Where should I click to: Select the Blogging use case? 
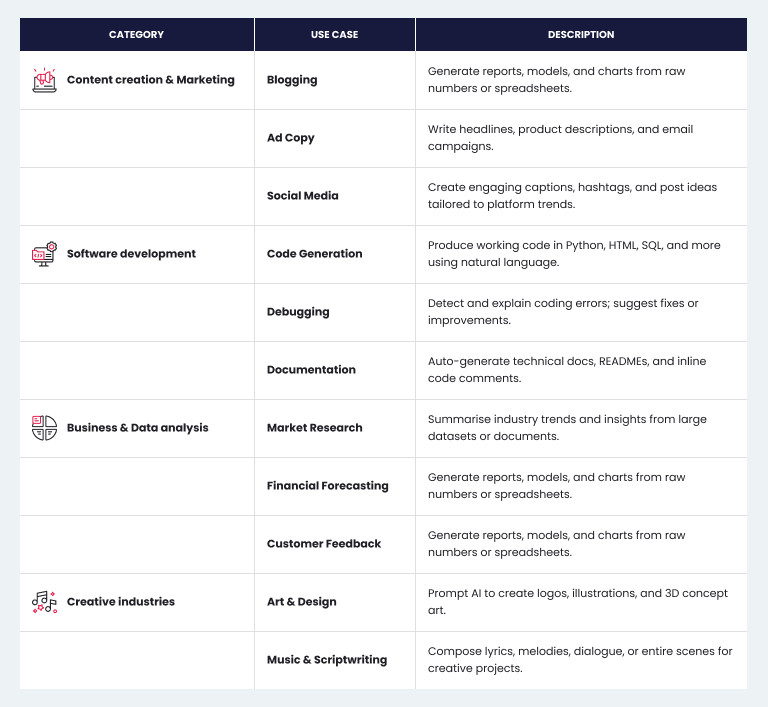coord(292,80)
